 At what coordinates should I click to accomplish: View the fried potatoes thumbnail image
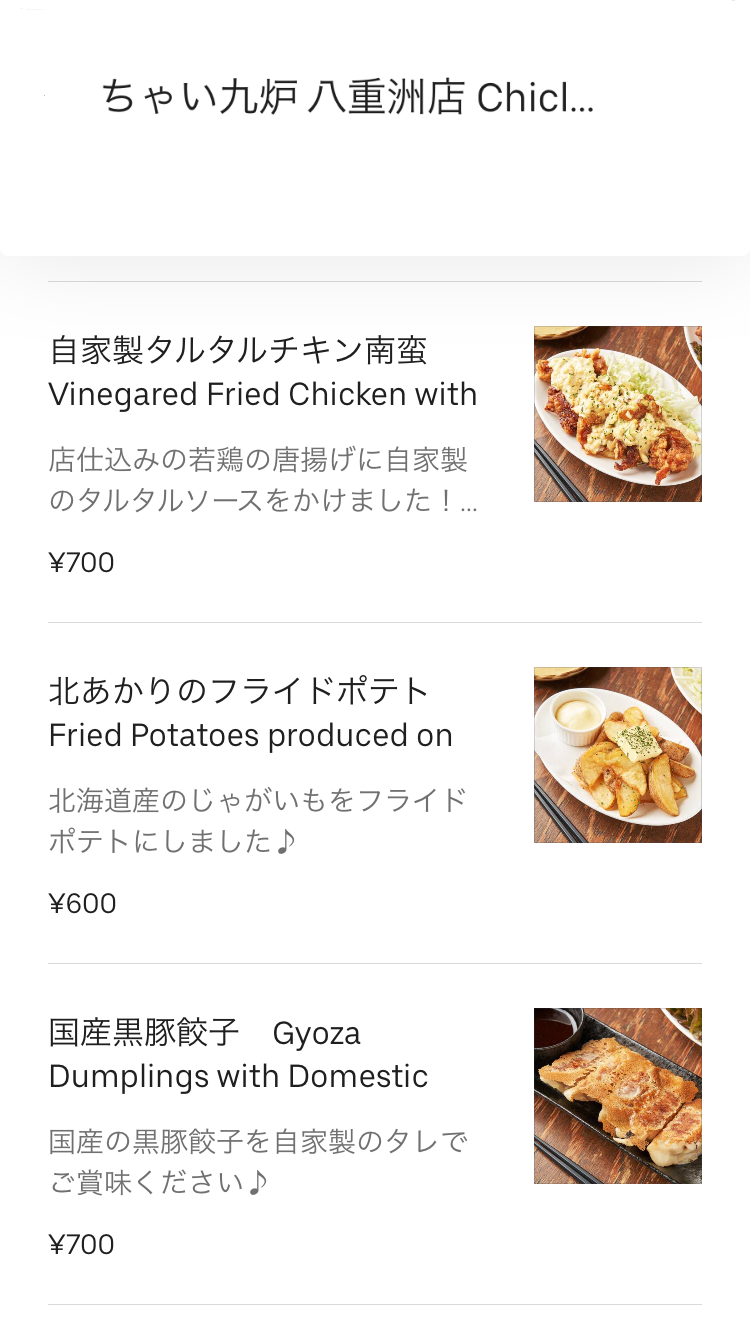pyautogui.click(x=617, y=755)
